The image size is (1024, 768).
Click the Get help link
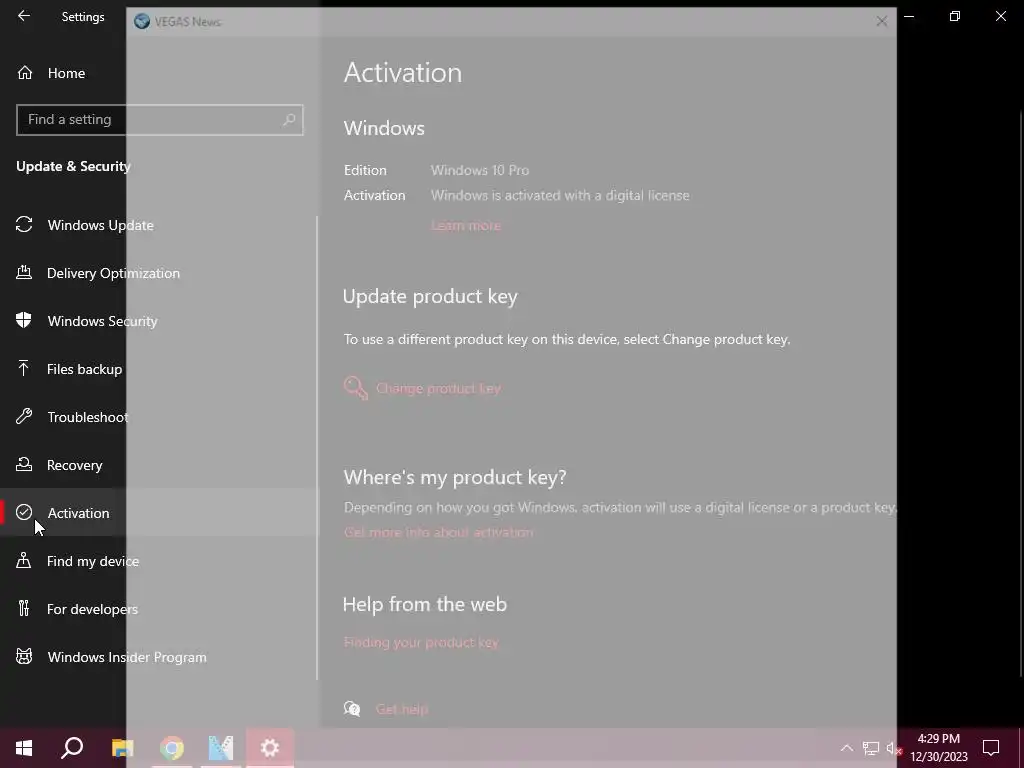[x=402, y=709]
